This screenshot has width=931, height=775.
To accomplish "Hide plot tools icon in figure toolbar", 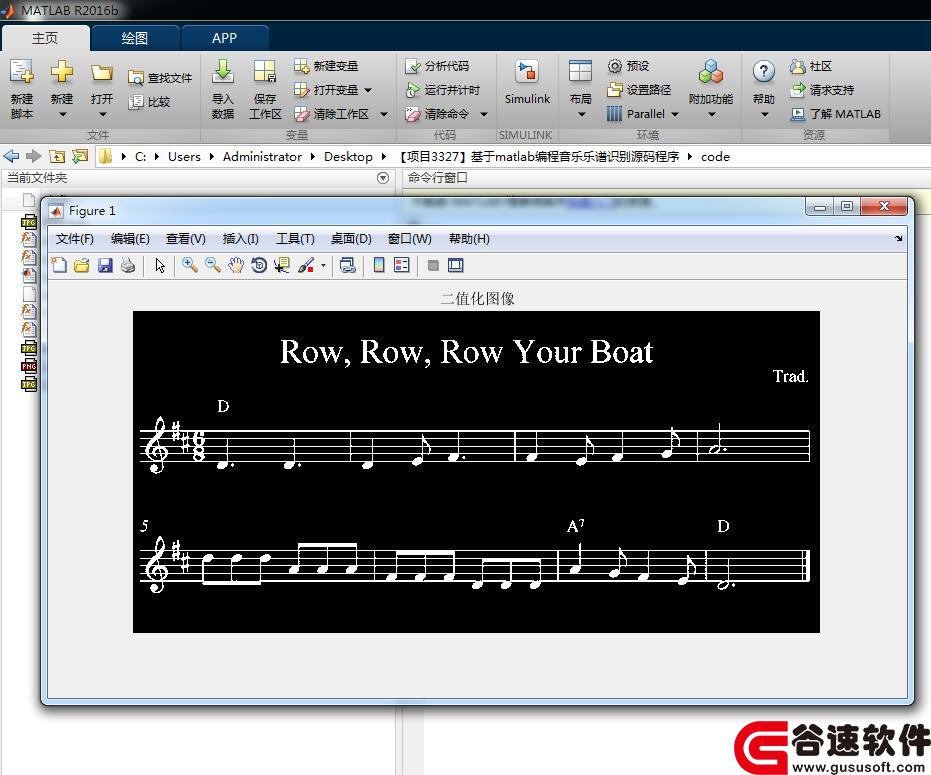I will coord(433,265).
